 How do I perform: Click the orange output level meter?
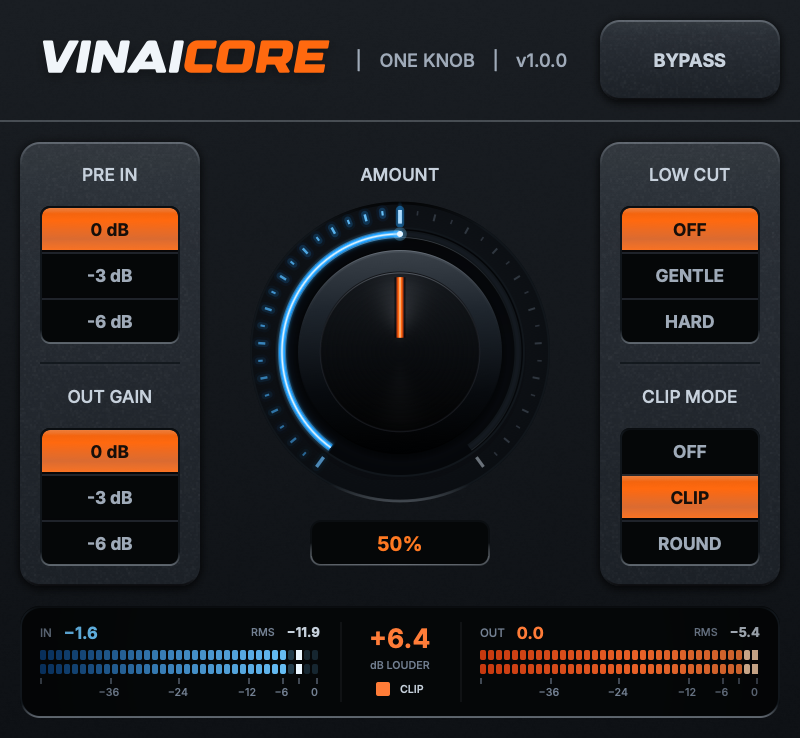(x=619, y=662)
